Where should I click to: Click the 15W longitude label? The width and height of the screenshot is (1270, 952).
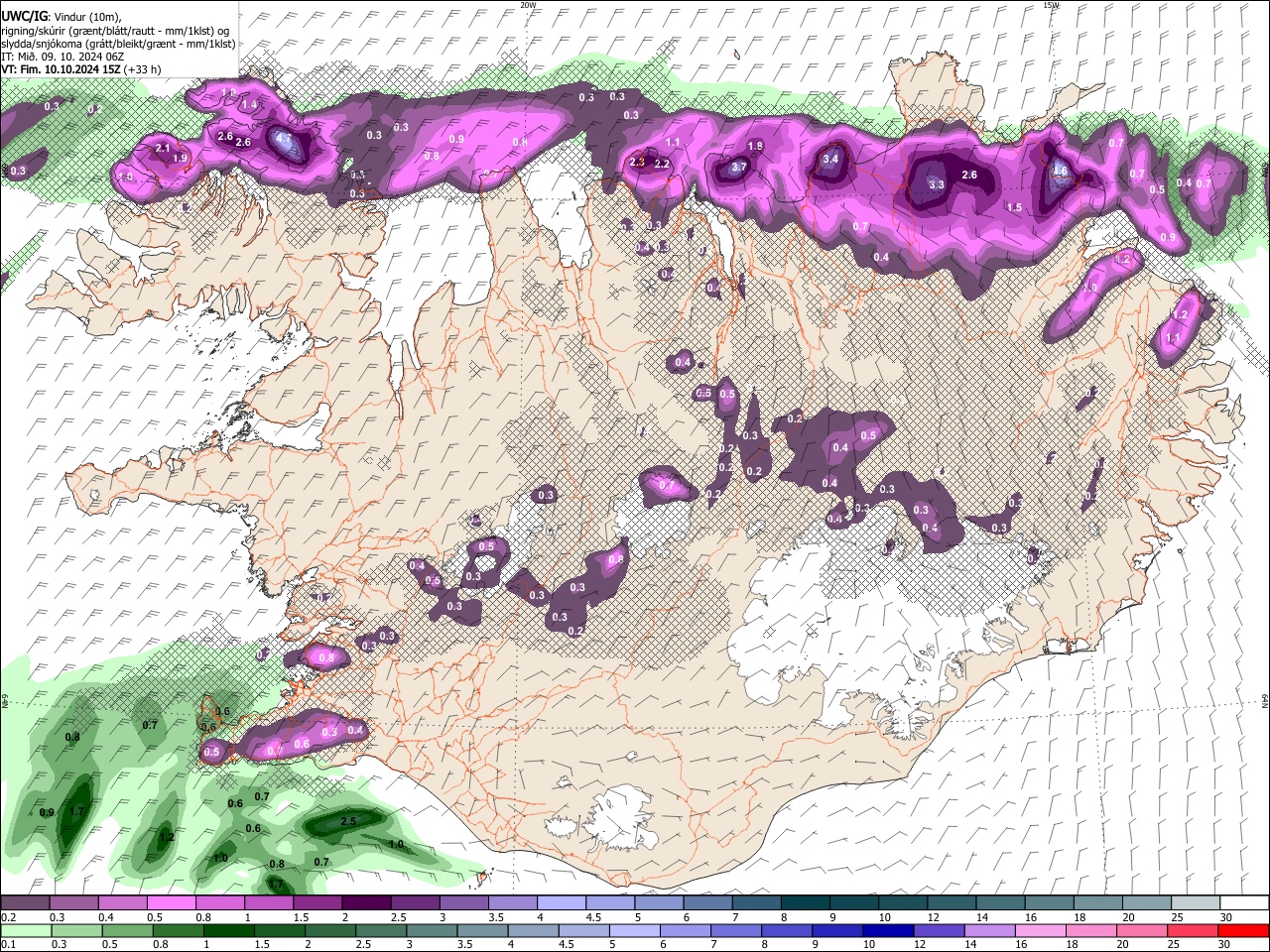1051,5
